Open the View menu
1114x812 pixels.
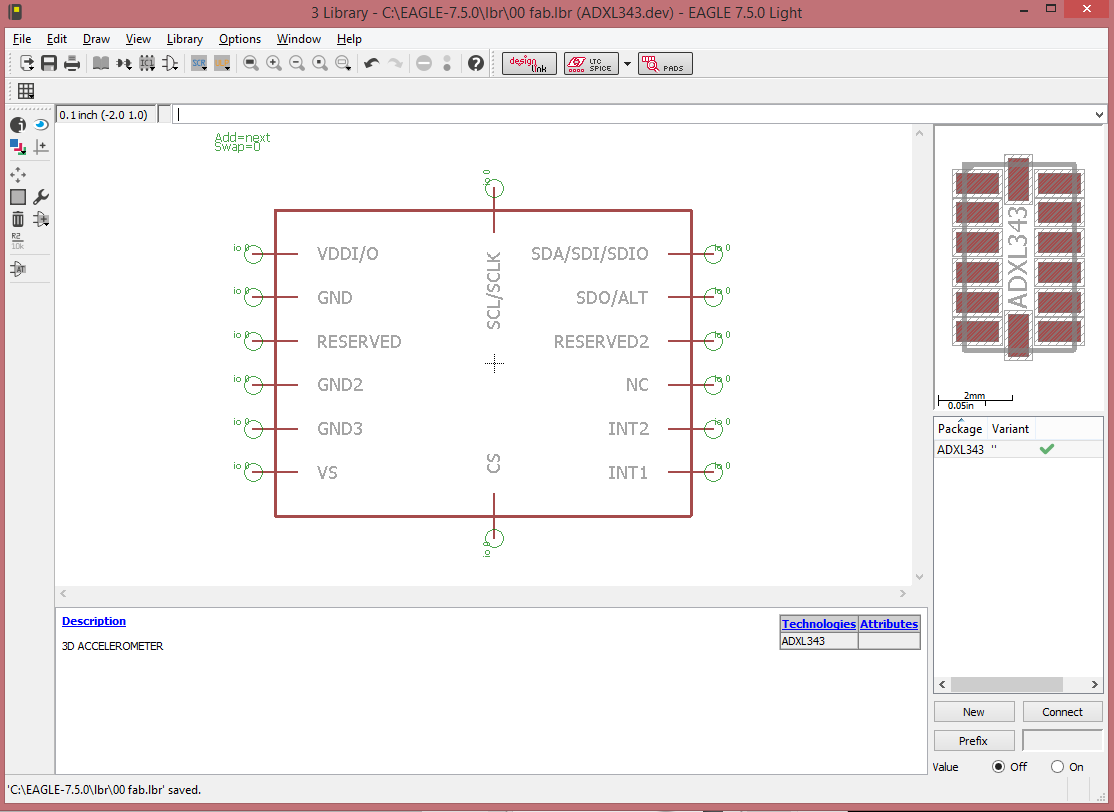click(x=138, y=39)
